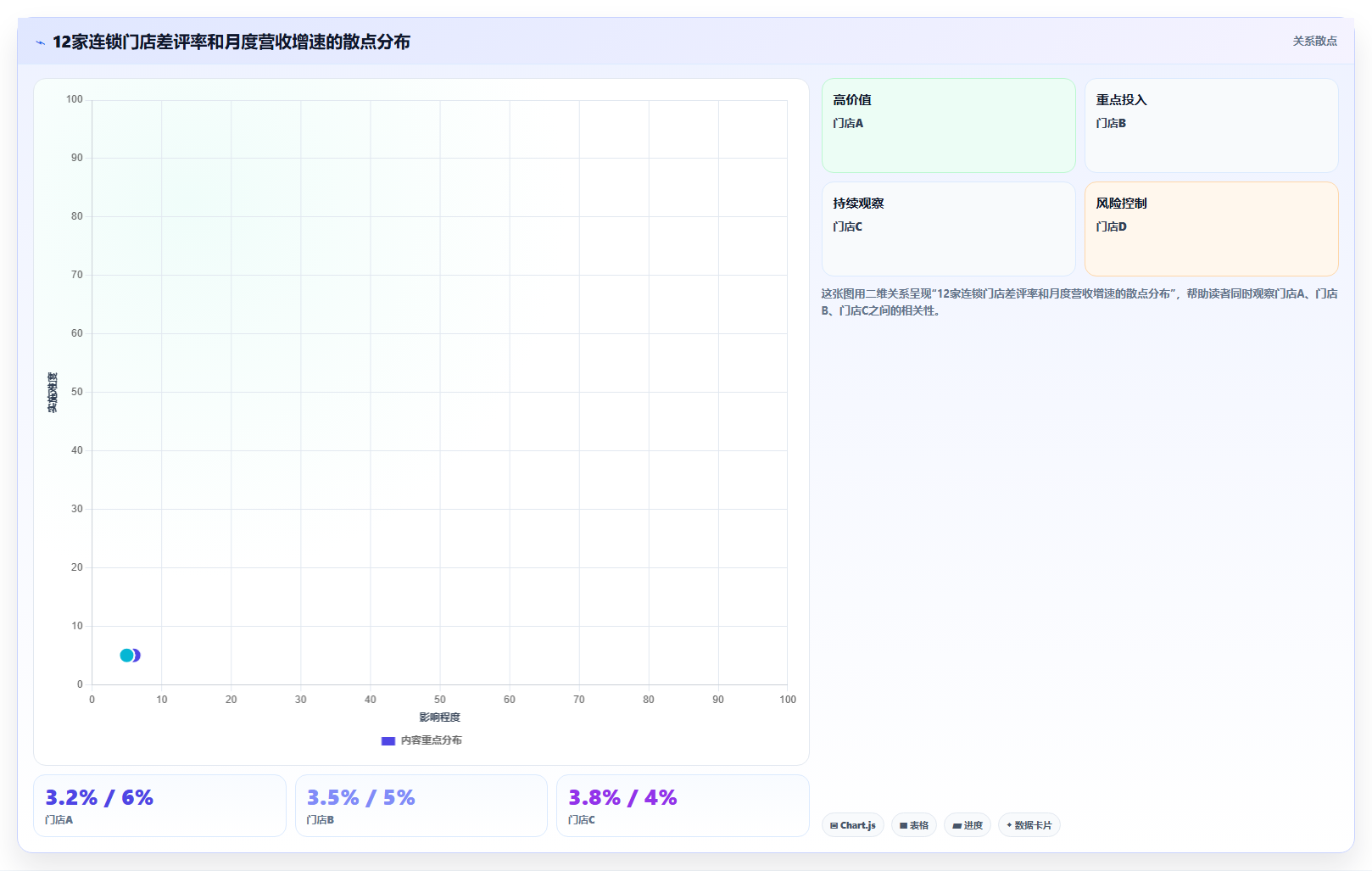Select the 重点投入 门店B card

point(1211,126)
